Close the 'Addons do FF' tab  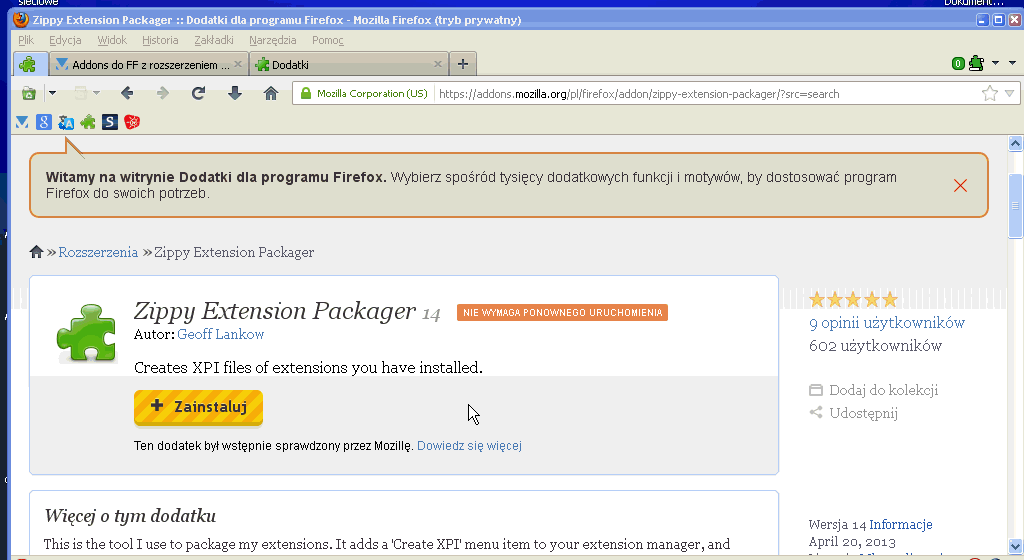coord(238,64)
